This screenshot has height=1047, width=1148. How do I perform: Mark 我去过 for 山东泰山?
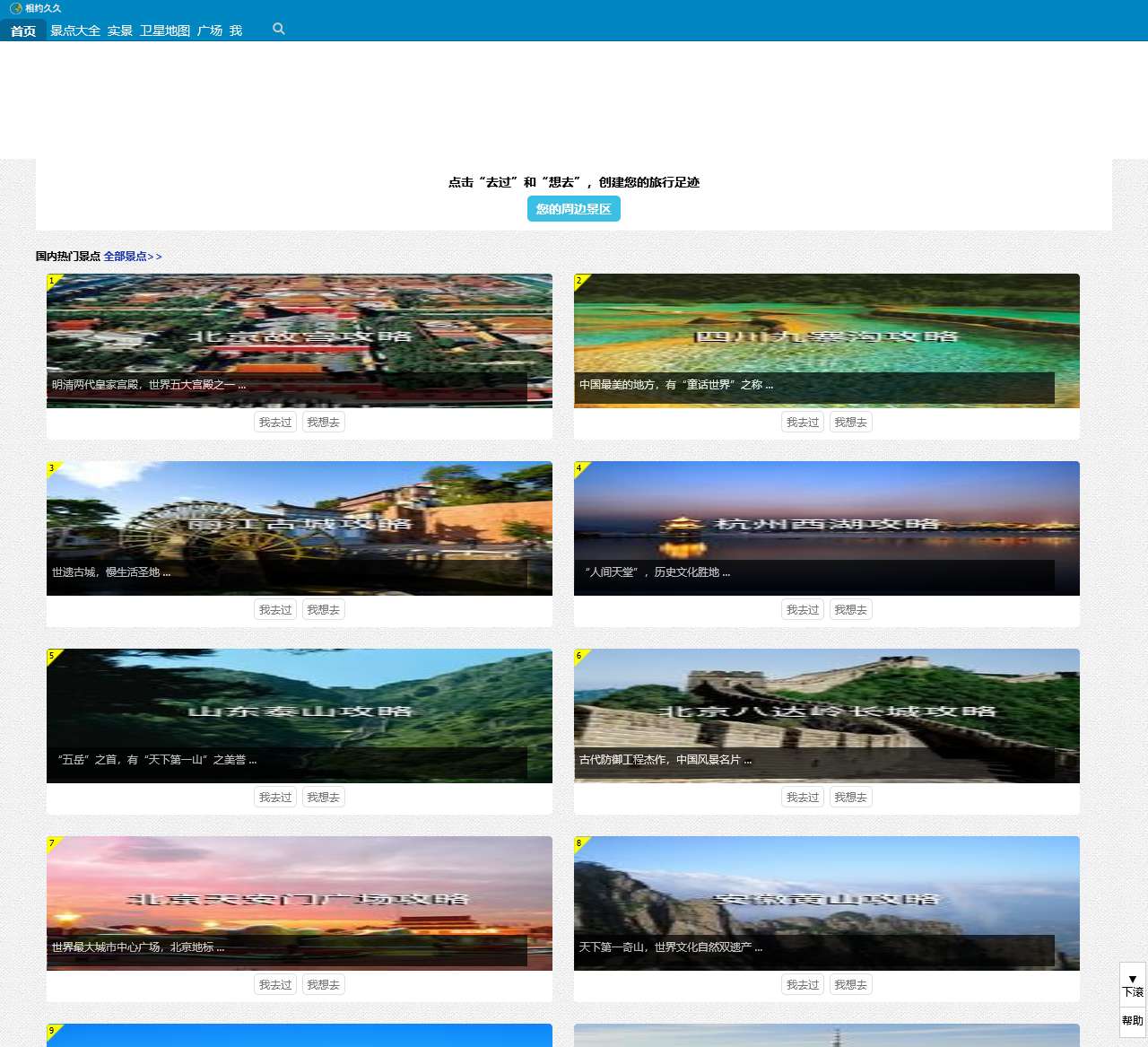[275, 798]
